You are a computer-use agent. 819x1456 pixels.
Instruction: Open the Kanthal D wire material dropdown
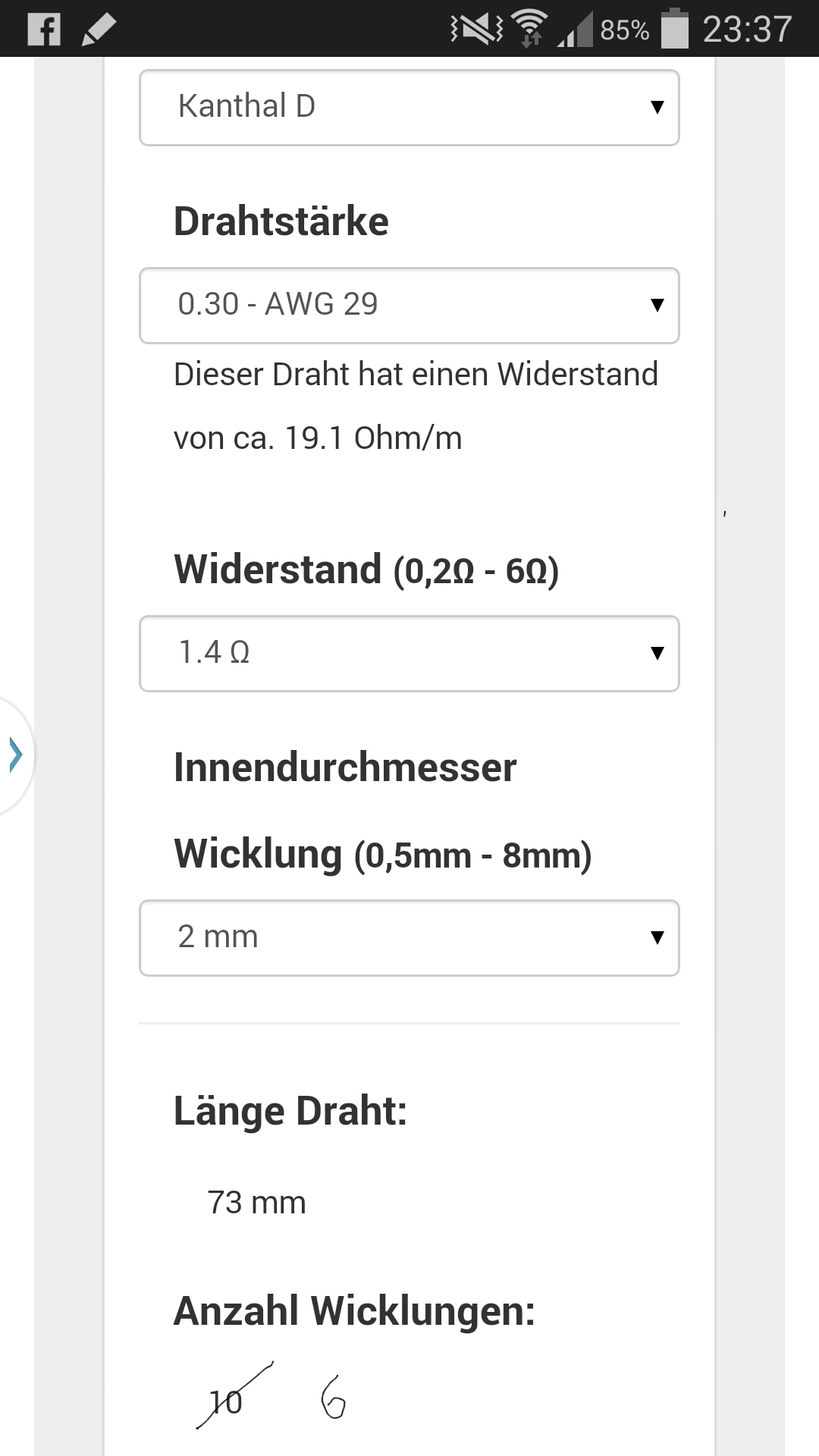pyautogui.click(x=409, y=107)
